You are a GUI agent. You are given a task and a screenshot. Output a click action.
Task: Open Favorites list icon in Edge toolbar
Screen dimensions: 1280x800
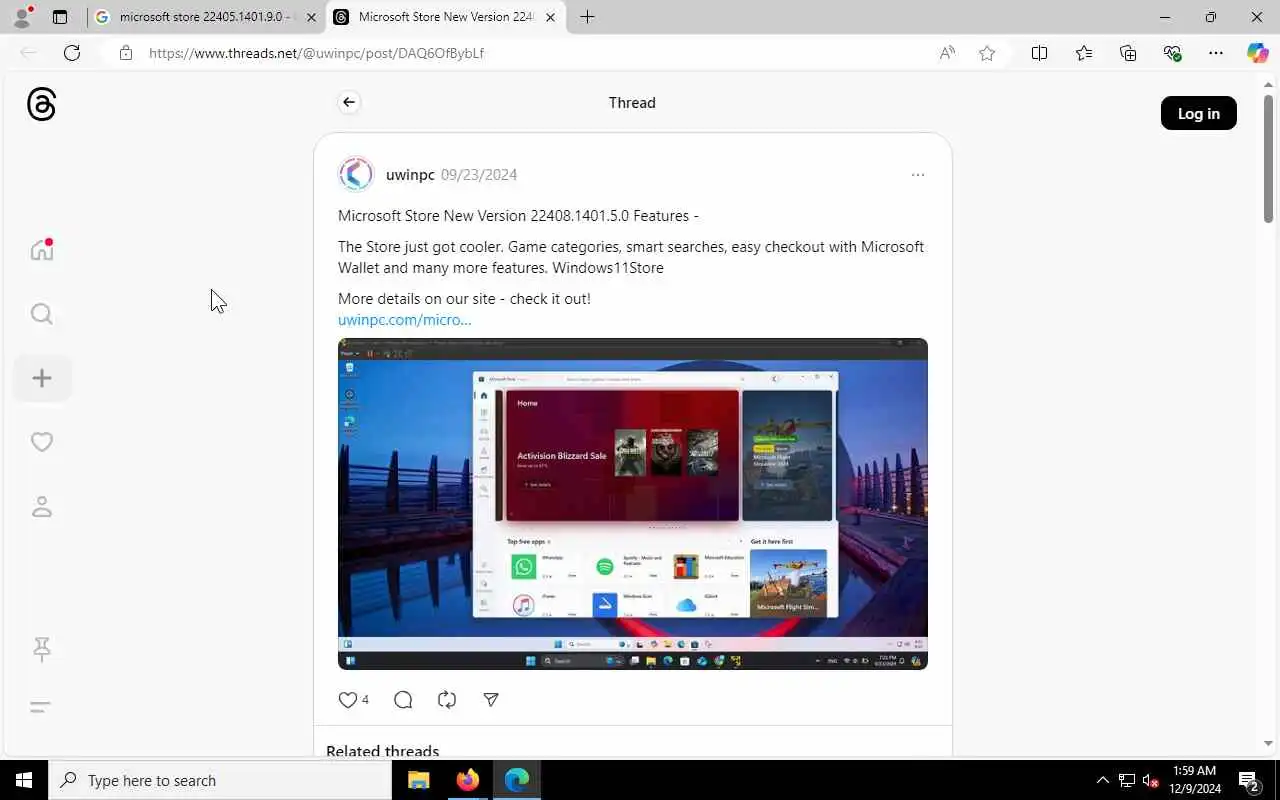click(x=1084, y=53)
